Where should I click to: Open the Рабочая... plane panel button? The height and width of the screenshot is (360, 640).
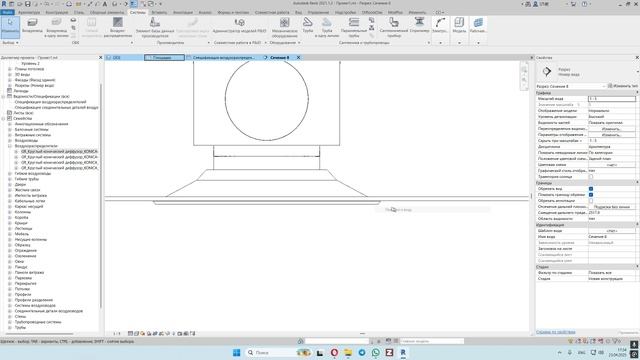pyautogui.click(x=478, y=26)
